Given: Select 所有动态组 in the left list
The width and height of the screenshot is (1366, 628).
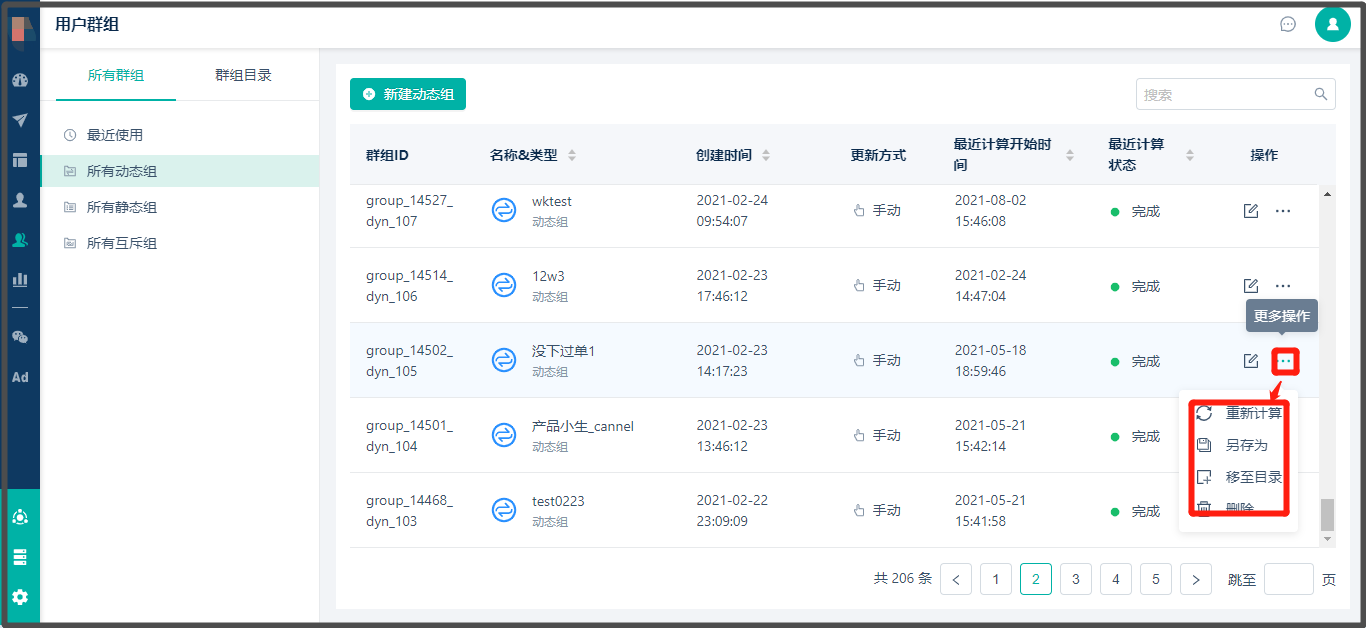Looking at the screenshot, I should point(180,171).
